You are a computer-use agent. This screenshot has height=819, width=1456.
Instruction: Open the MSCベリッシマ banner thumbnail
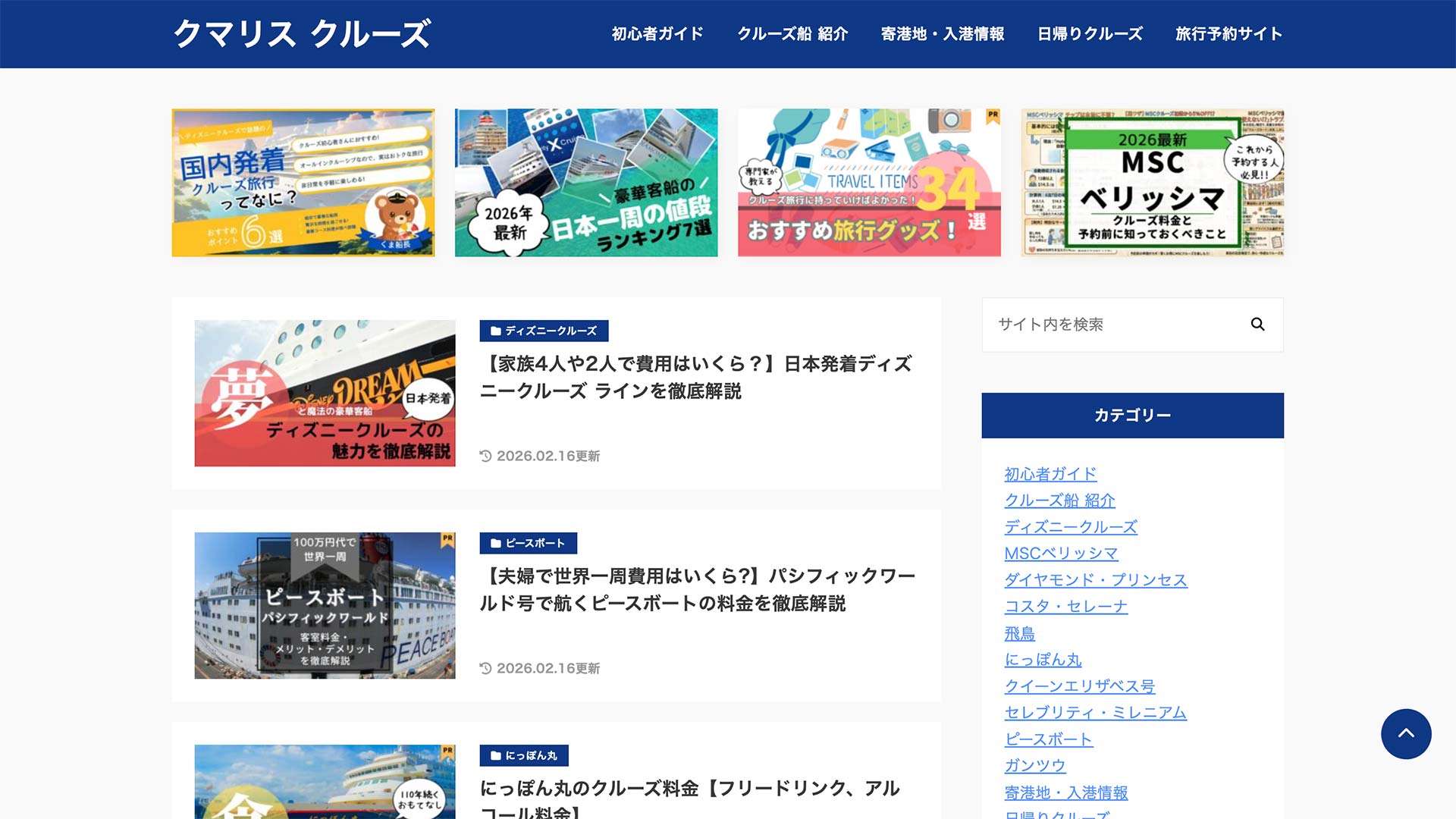tap(1152, 183)
